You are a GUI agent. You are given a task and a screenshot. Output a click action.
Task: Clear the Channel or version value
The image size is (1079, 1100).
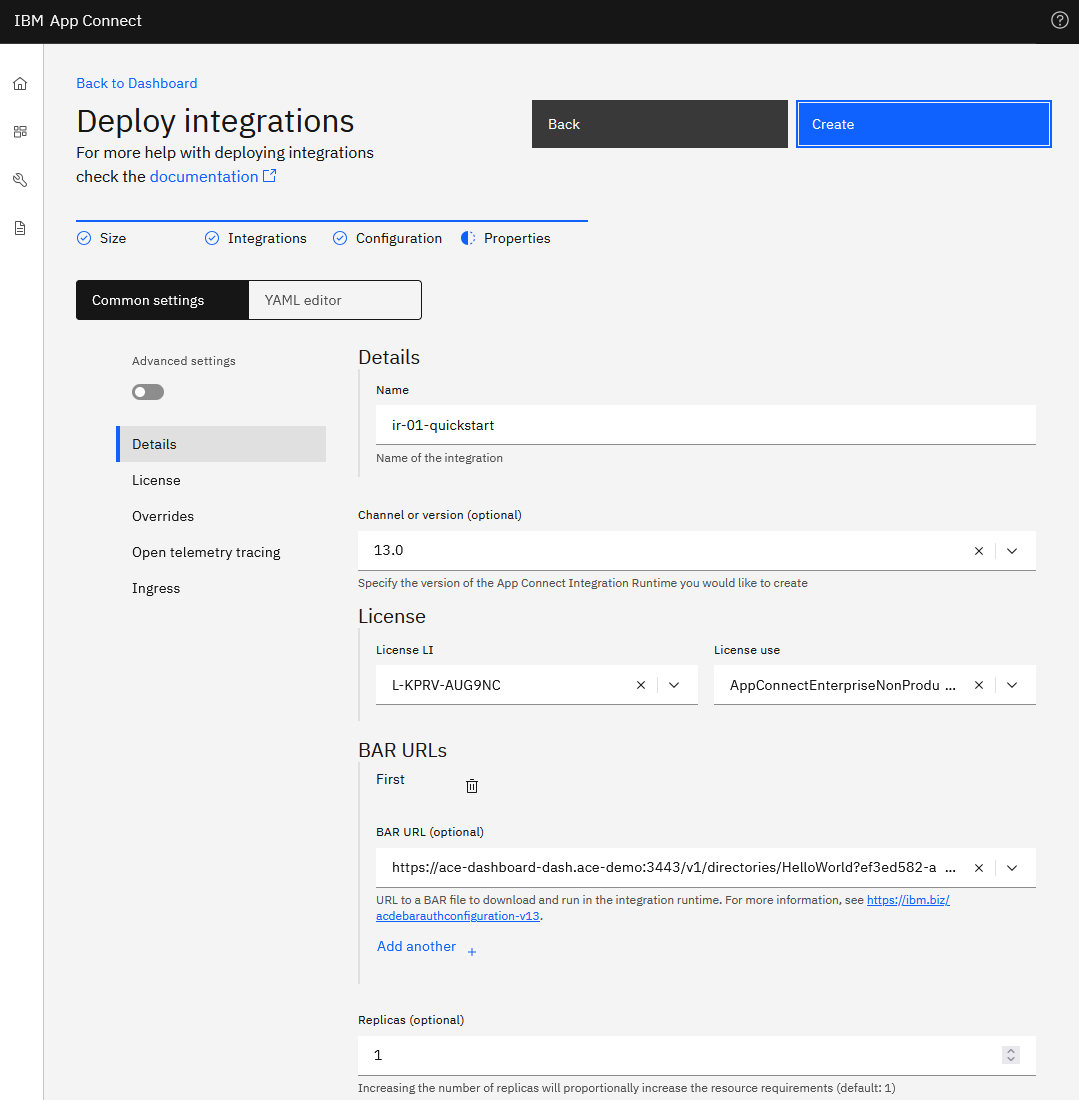pyautogui.click(x=979, y=551)
